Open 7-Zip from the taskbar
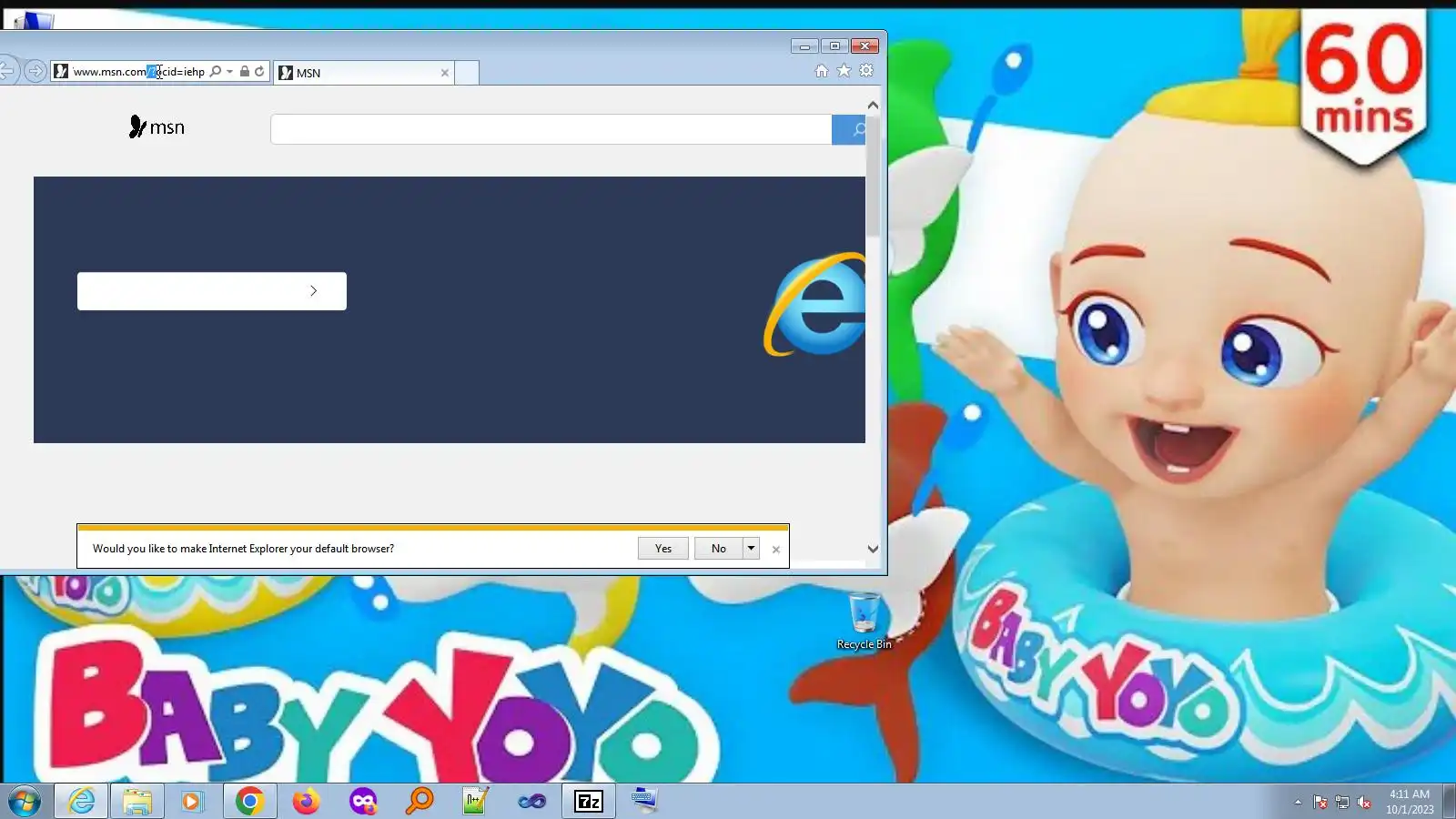This screenshot has height=819, width=1456. coord(589,802)
